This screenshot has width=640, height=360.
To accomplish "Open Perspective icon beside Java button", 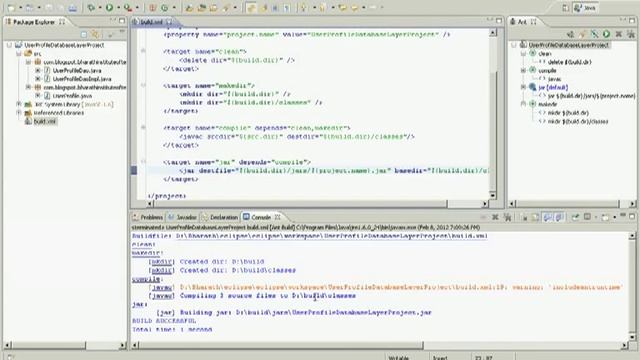I will click(565, 8).
